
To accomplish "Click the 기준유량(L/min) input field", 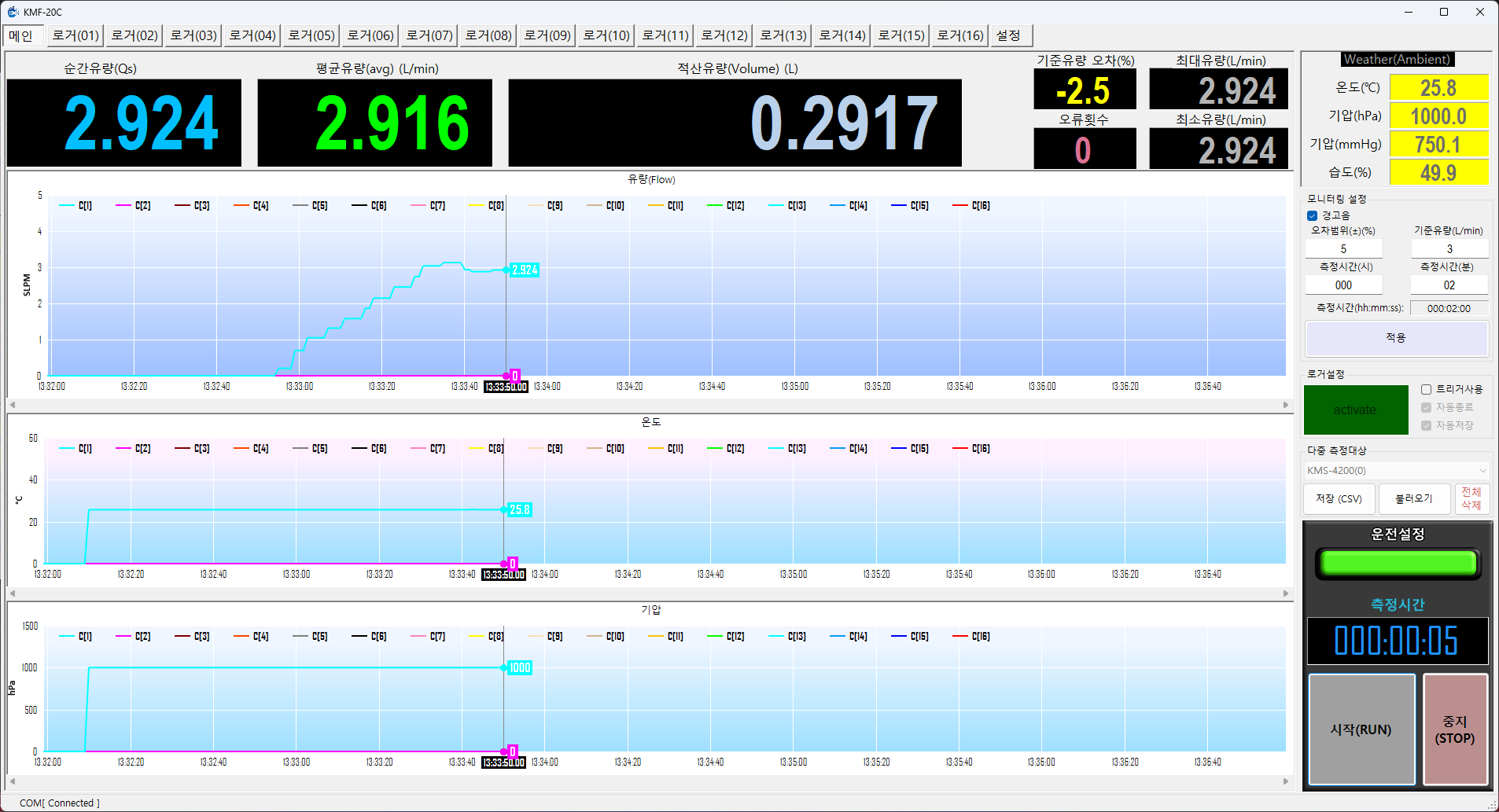I will point(1449,249).
